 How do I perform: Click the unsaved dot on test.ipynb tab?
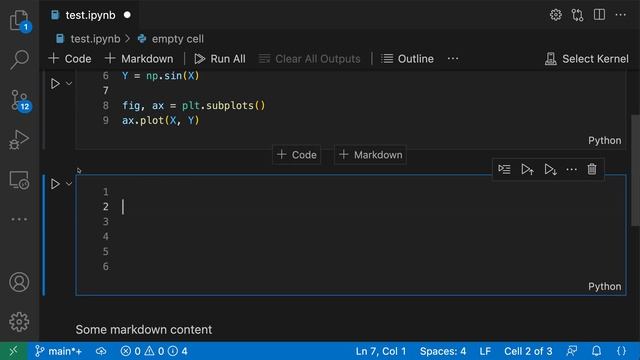[127, 15]
